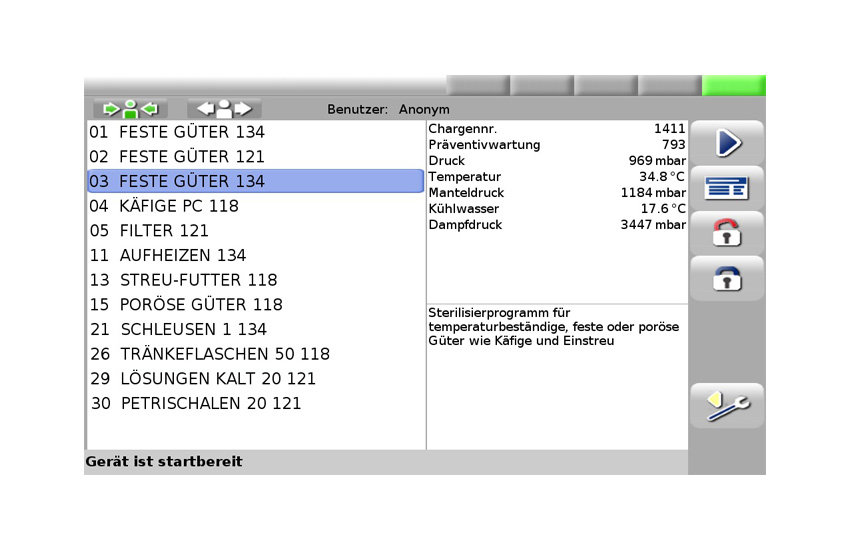Open the wrench service settings icon
The height and width of the screenshot is (550, 850).
[726, 406]
